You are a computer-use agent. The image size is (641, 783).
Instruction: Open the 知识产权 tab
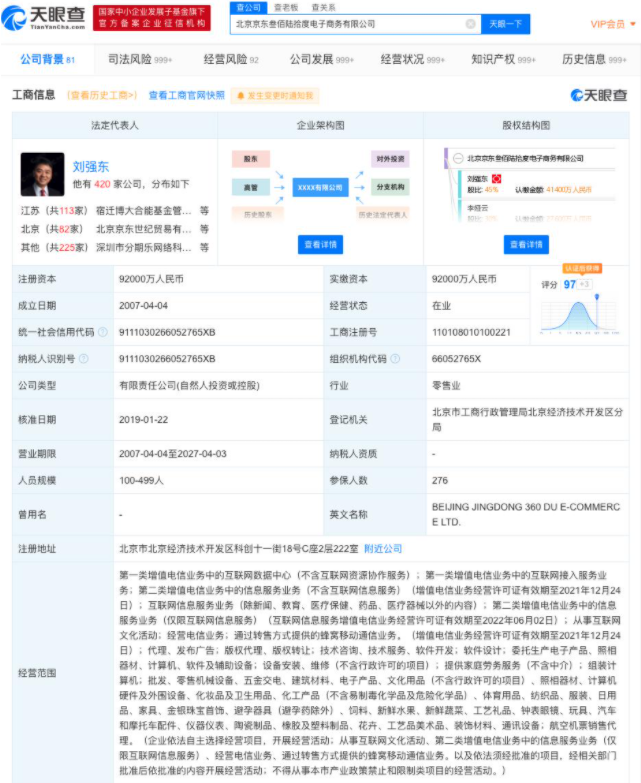503,59
